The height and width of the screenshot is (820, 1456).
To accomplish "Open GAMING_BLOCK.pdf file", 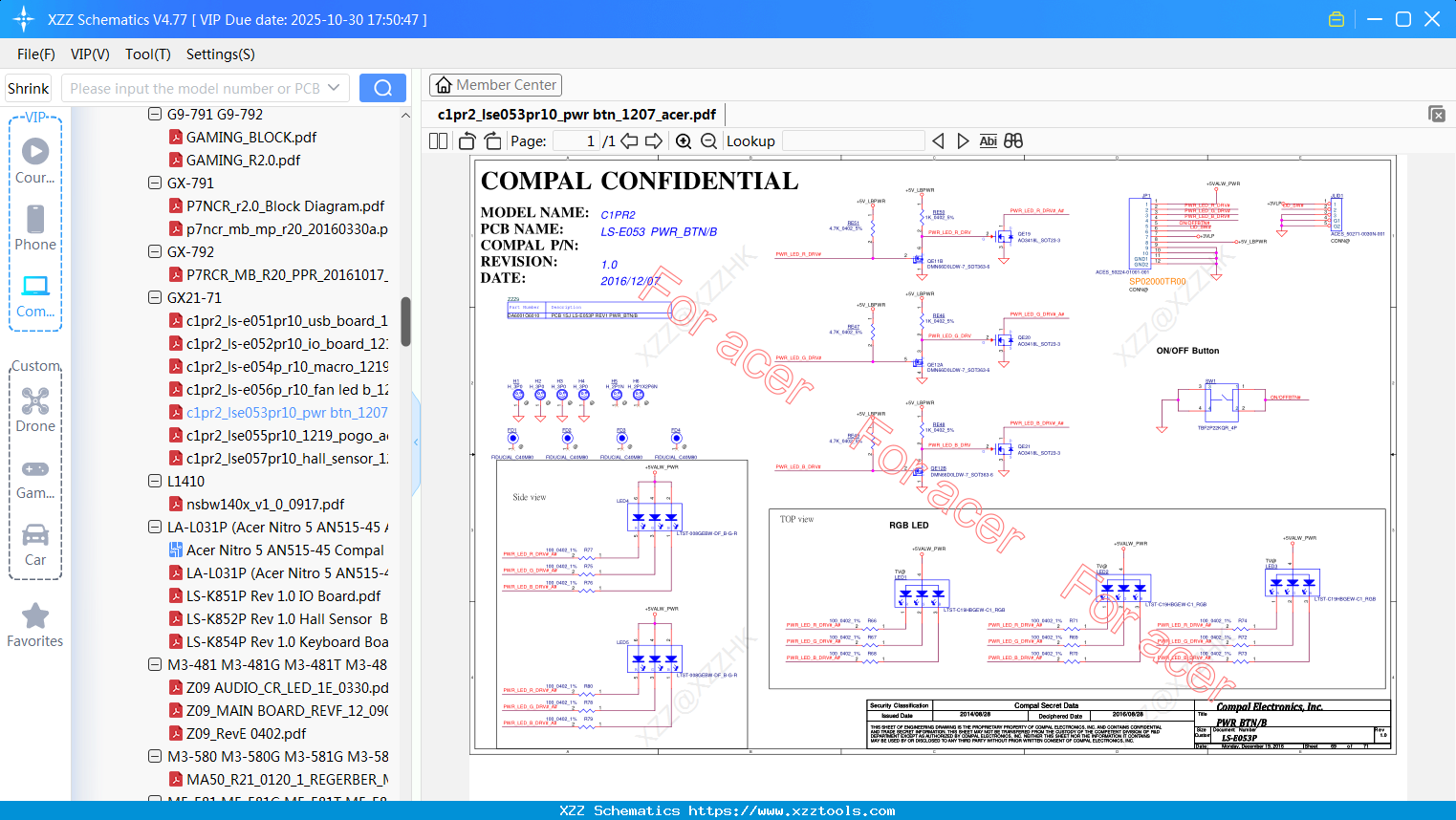I will coord(250,137).
